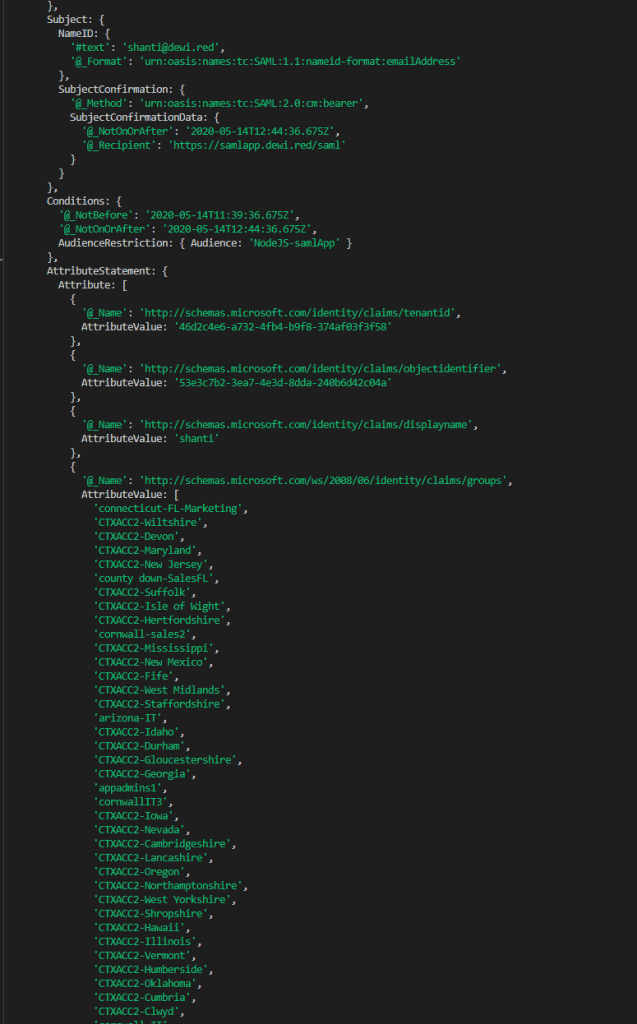Click the 'cornwall-sales2' group entry
Screen dimensions: 637x1024
144,635
